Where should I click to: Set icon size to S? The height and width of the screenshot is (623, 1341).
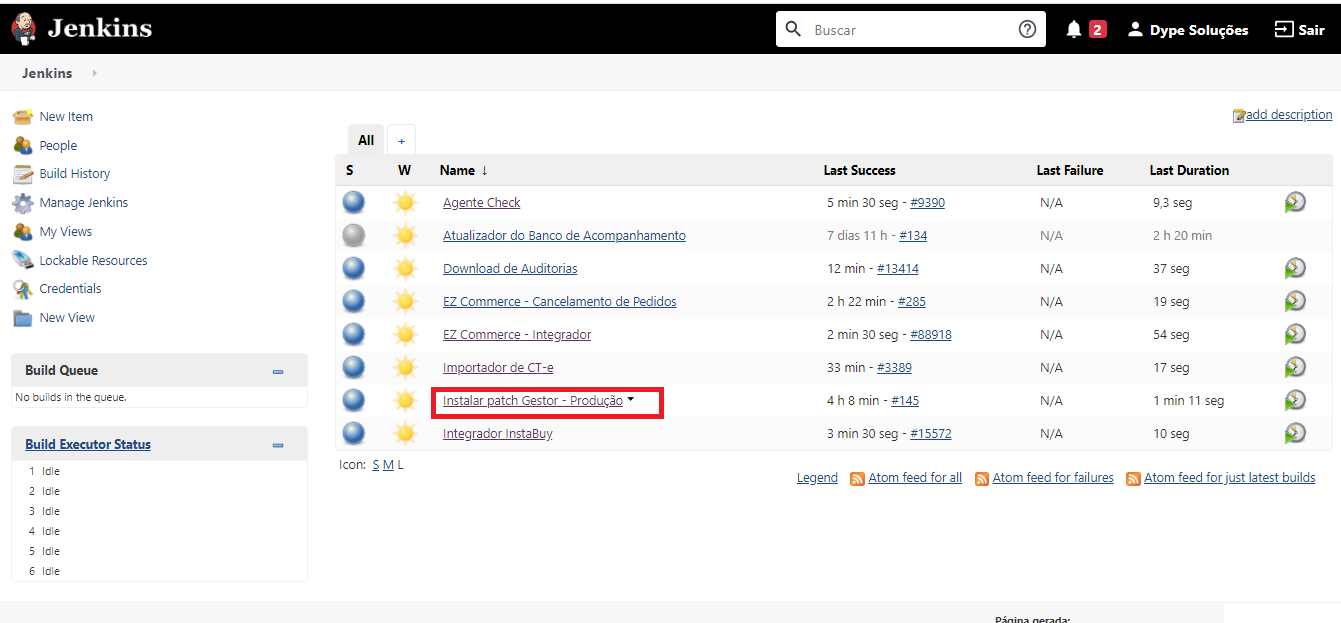tap(376, 464)
